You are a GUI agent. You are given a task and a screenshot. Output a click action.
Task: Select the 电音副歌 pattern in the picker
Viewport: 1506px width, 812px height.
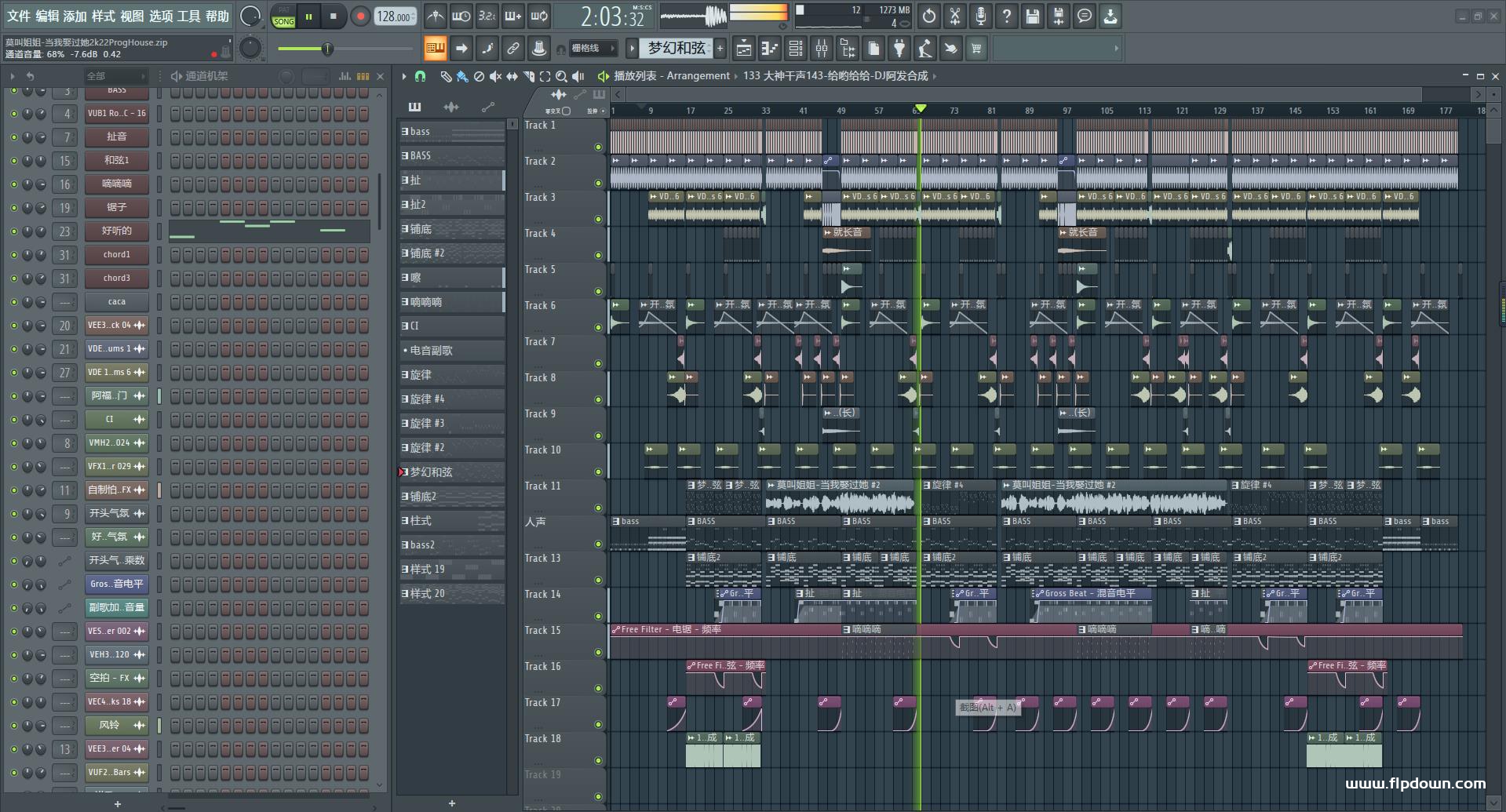(x=451, y=351)
